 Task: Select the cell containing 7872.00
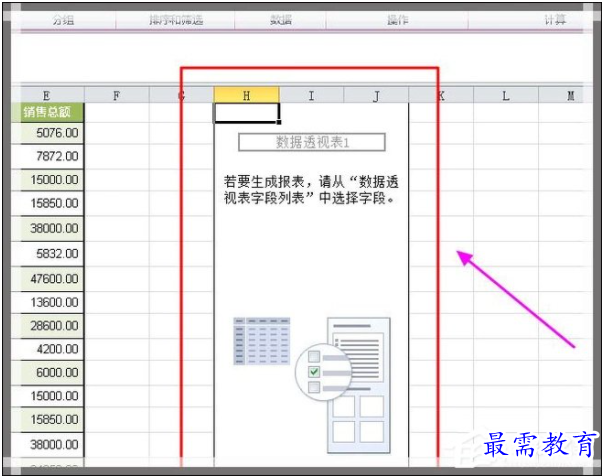(x=48, y=156)
